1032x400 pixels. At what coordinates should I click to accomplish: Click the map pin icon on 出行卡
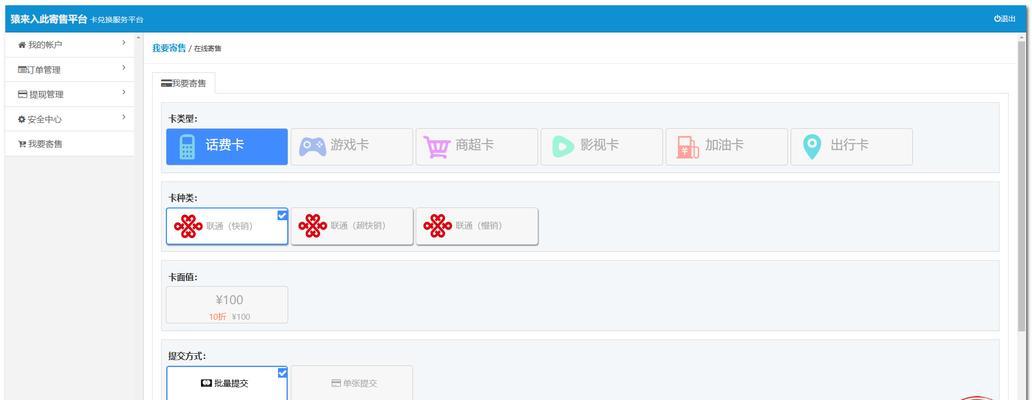click(813, 147)
